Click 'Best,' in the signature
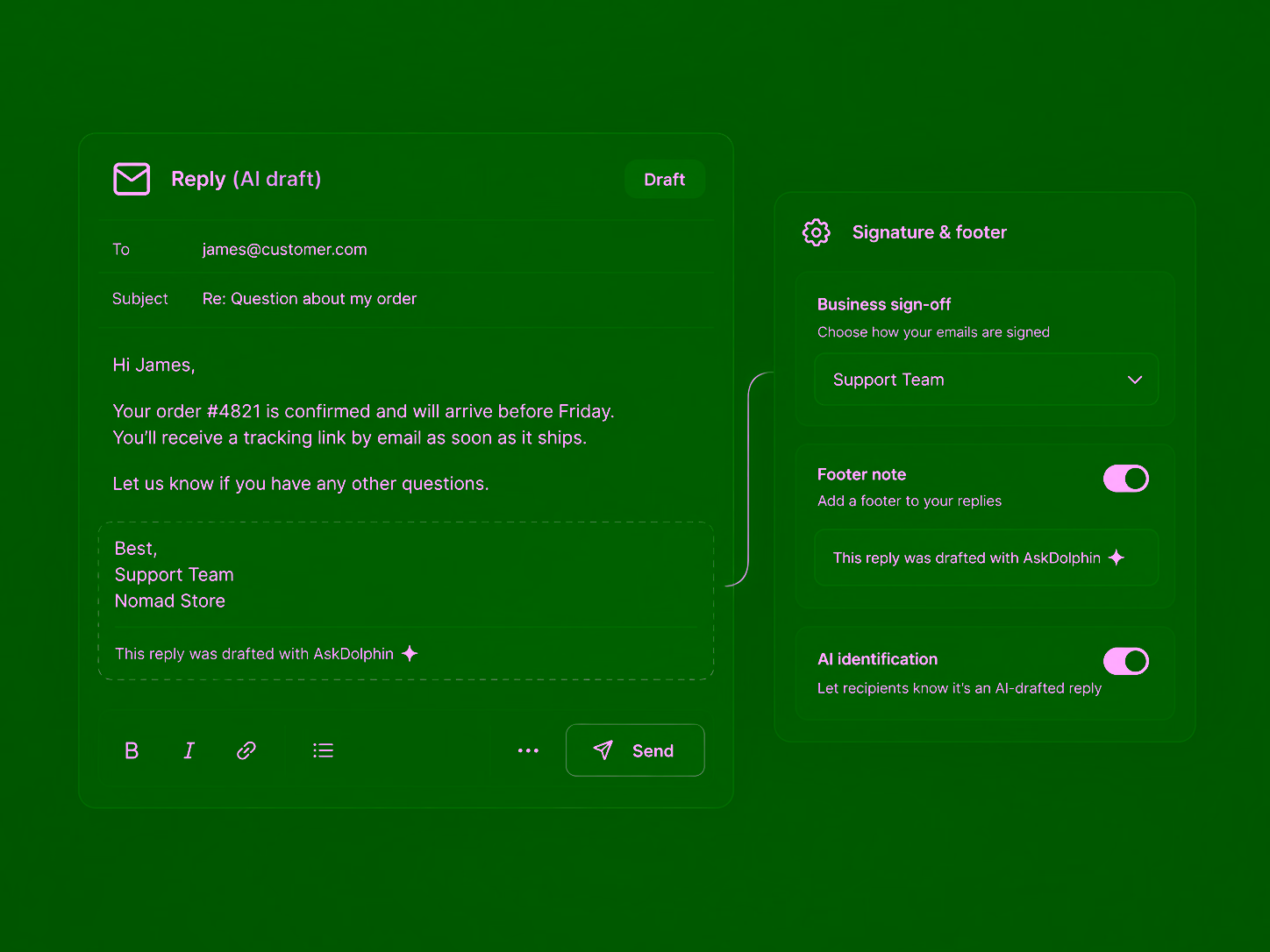The width and height of the screenshot is (1270, 952). (x=136, y=549)
